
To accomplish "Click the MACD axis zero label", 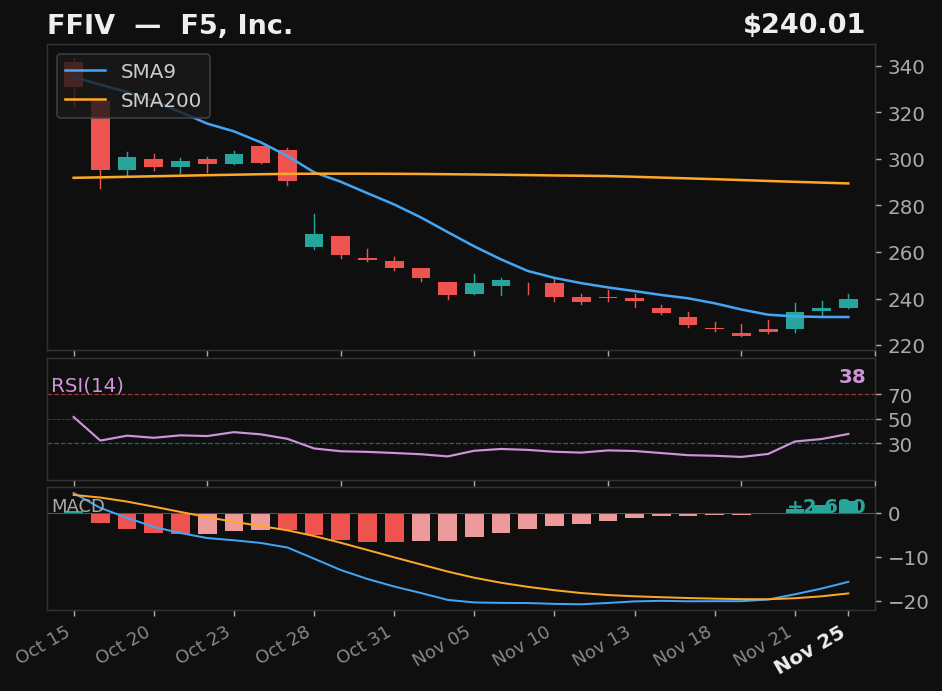I will click(895, 514).
